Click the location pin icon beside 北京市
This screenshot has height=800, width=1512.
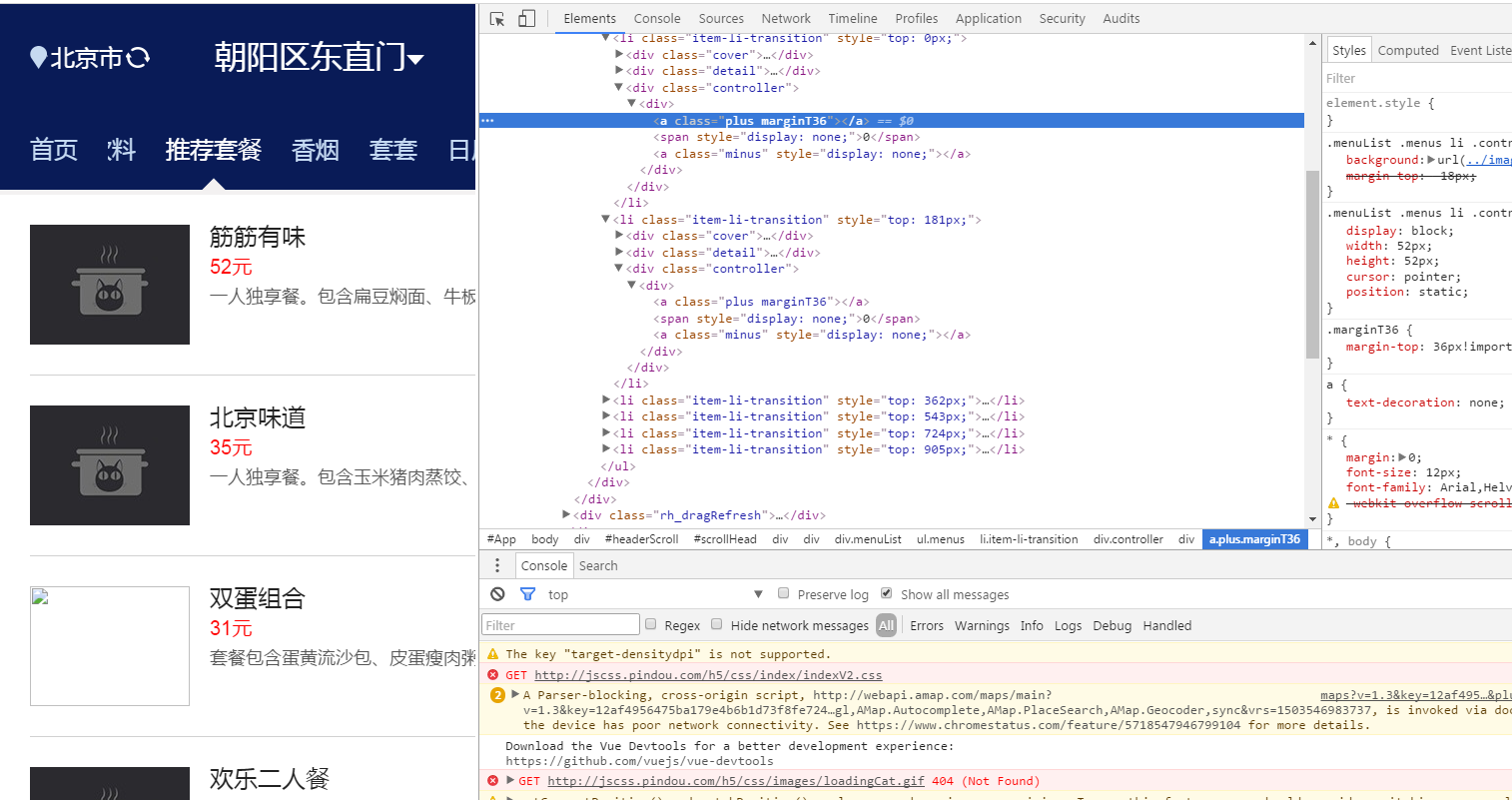tap(38, 58)
